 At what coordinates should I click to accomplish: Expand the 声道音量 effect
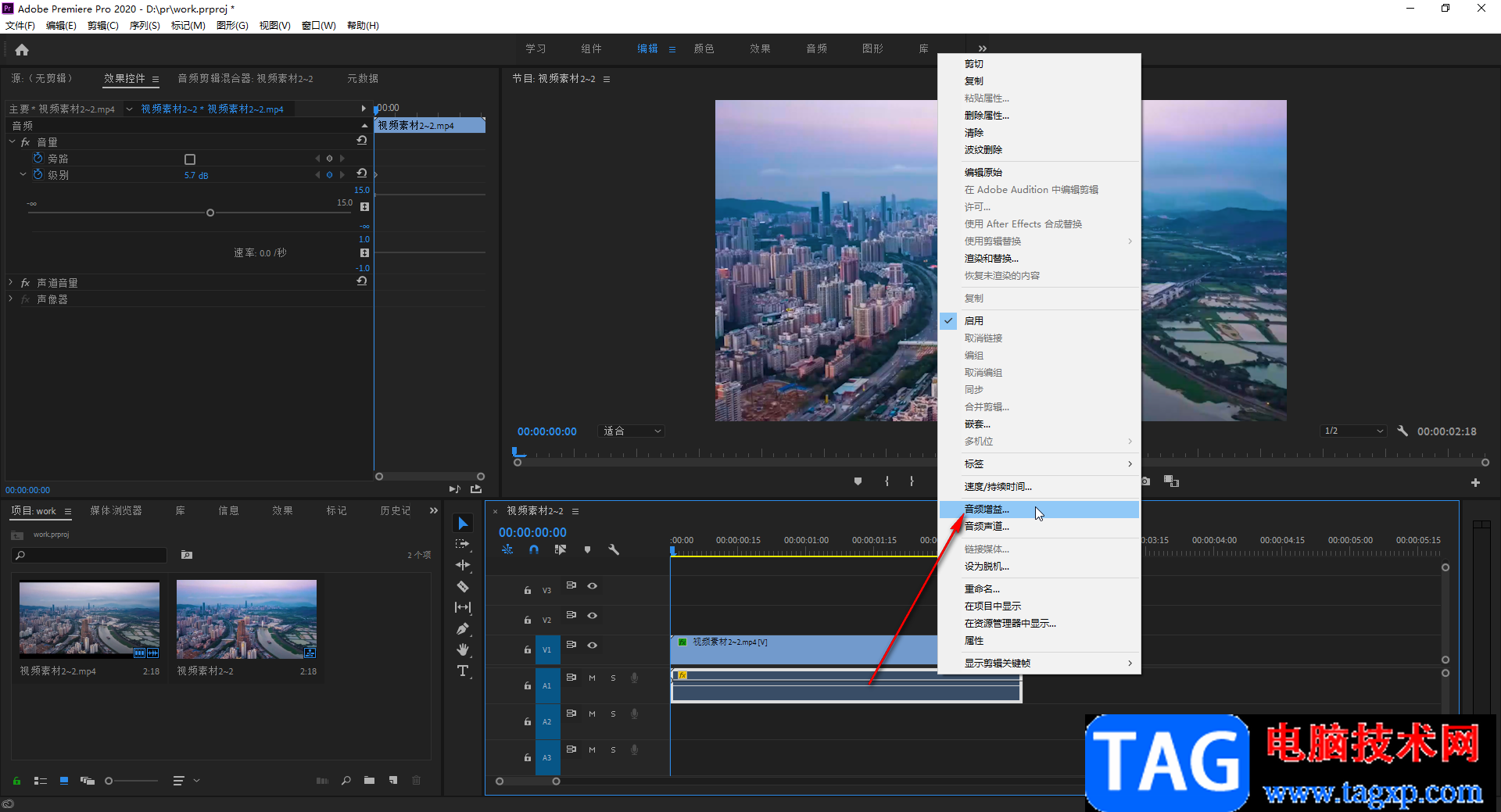(x=11, y=282)
